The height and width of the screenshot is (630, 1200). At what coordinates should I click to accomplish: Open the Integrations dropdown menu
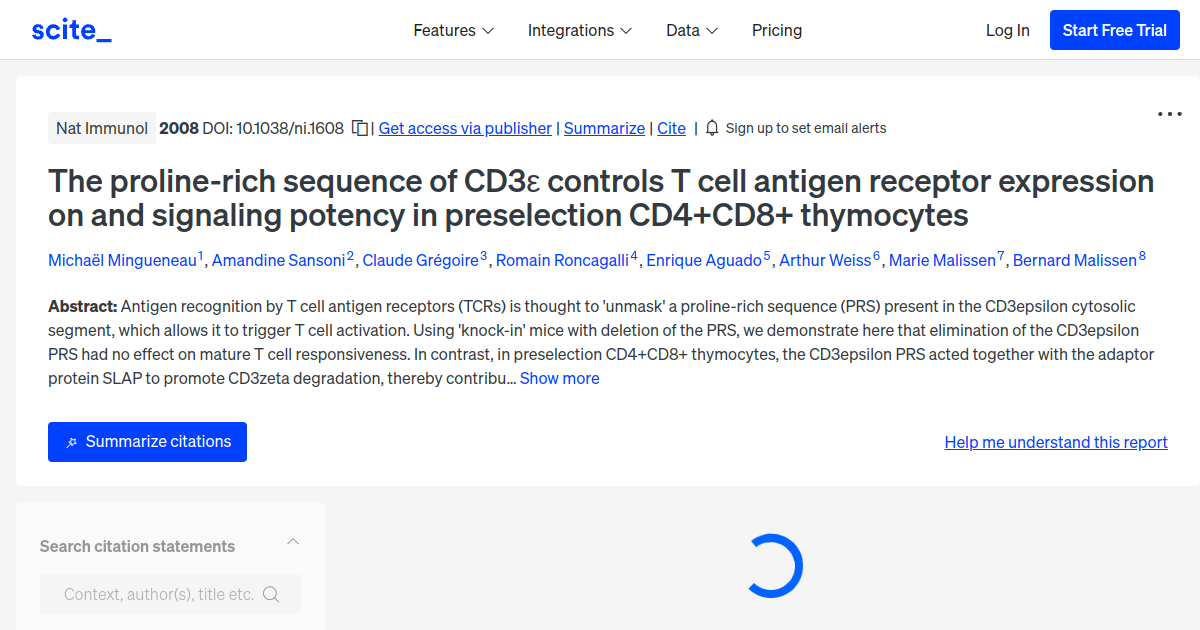[580, 30]
